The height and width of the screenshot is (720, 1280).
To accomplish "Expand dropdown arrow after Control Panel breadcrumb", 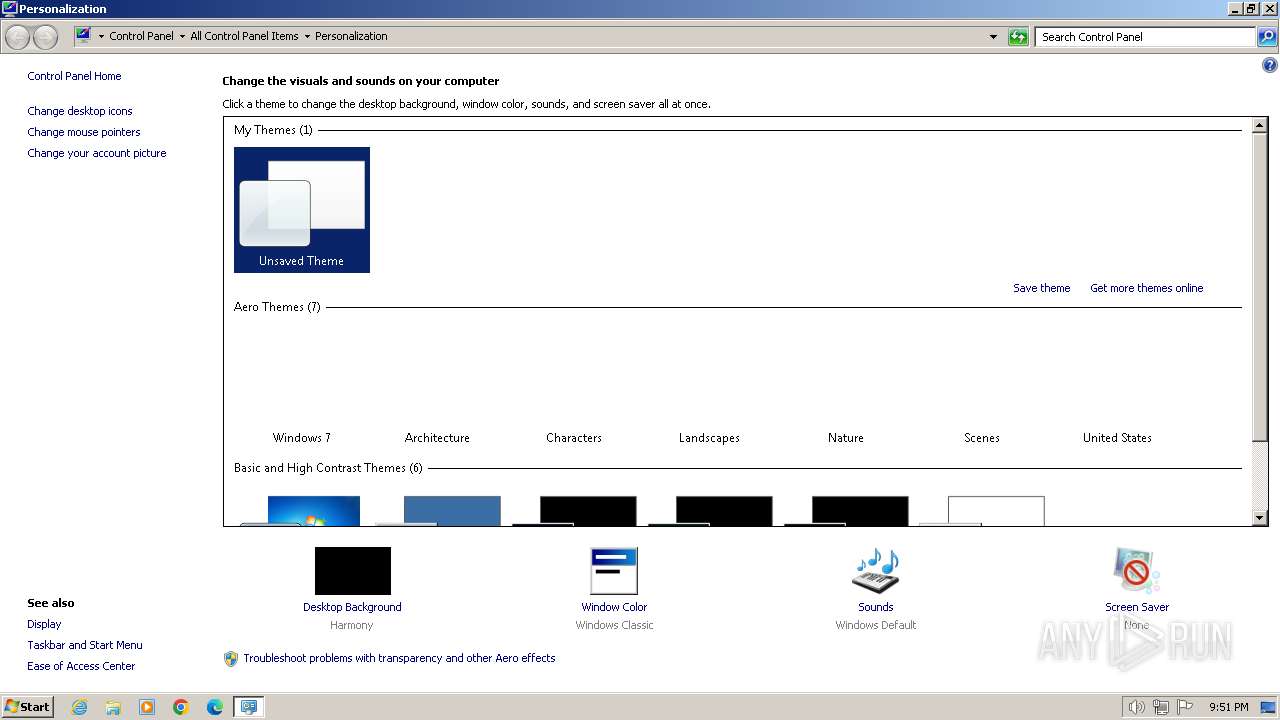I will tap(182, 37).
